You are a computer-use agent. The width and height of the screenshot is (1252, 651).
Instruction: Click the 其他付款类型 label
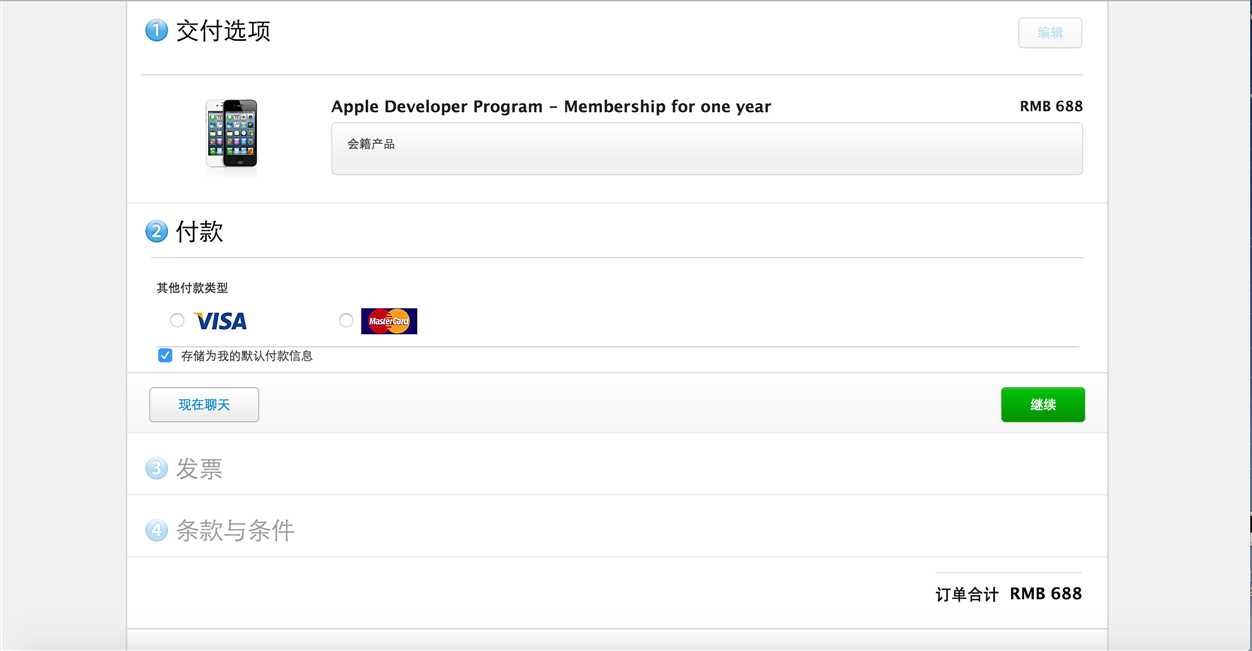pyautogui.click(x=192, y=288)
